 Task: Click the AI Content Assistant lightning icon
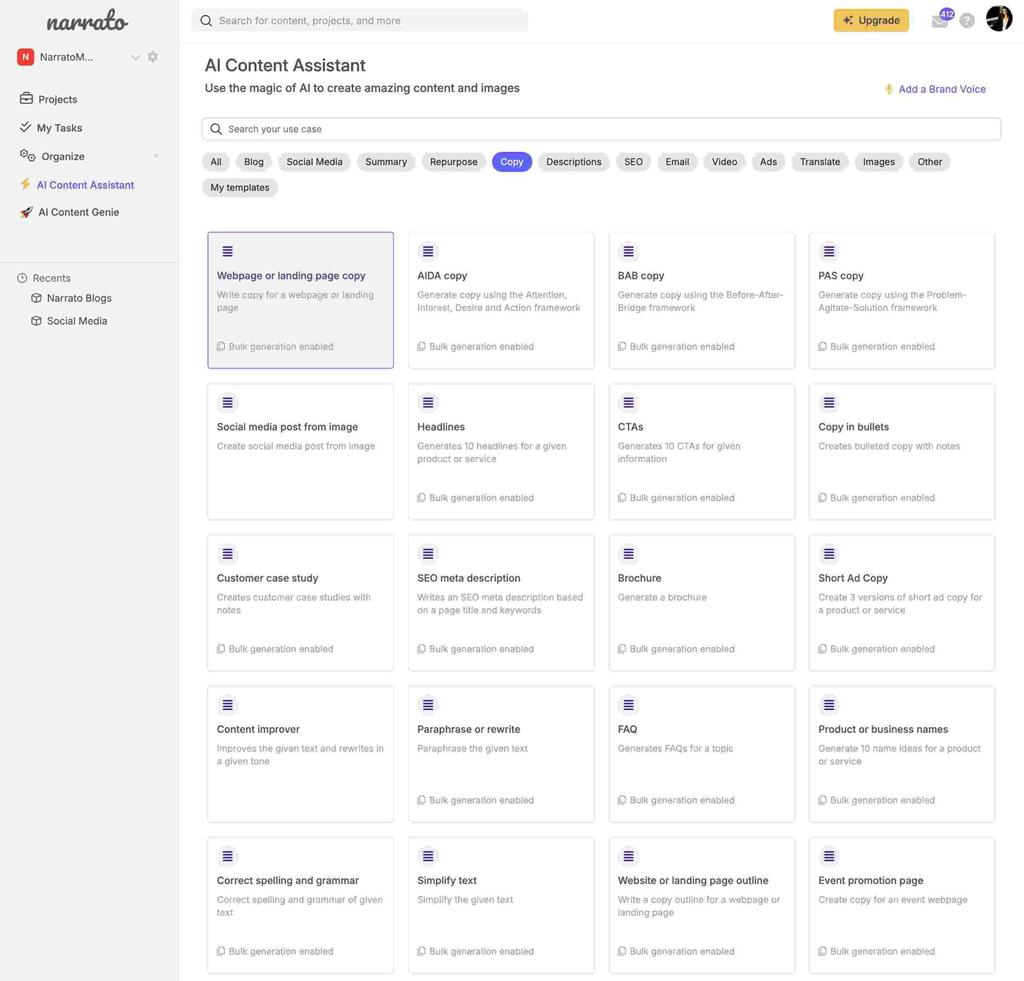tap(25, 184)
